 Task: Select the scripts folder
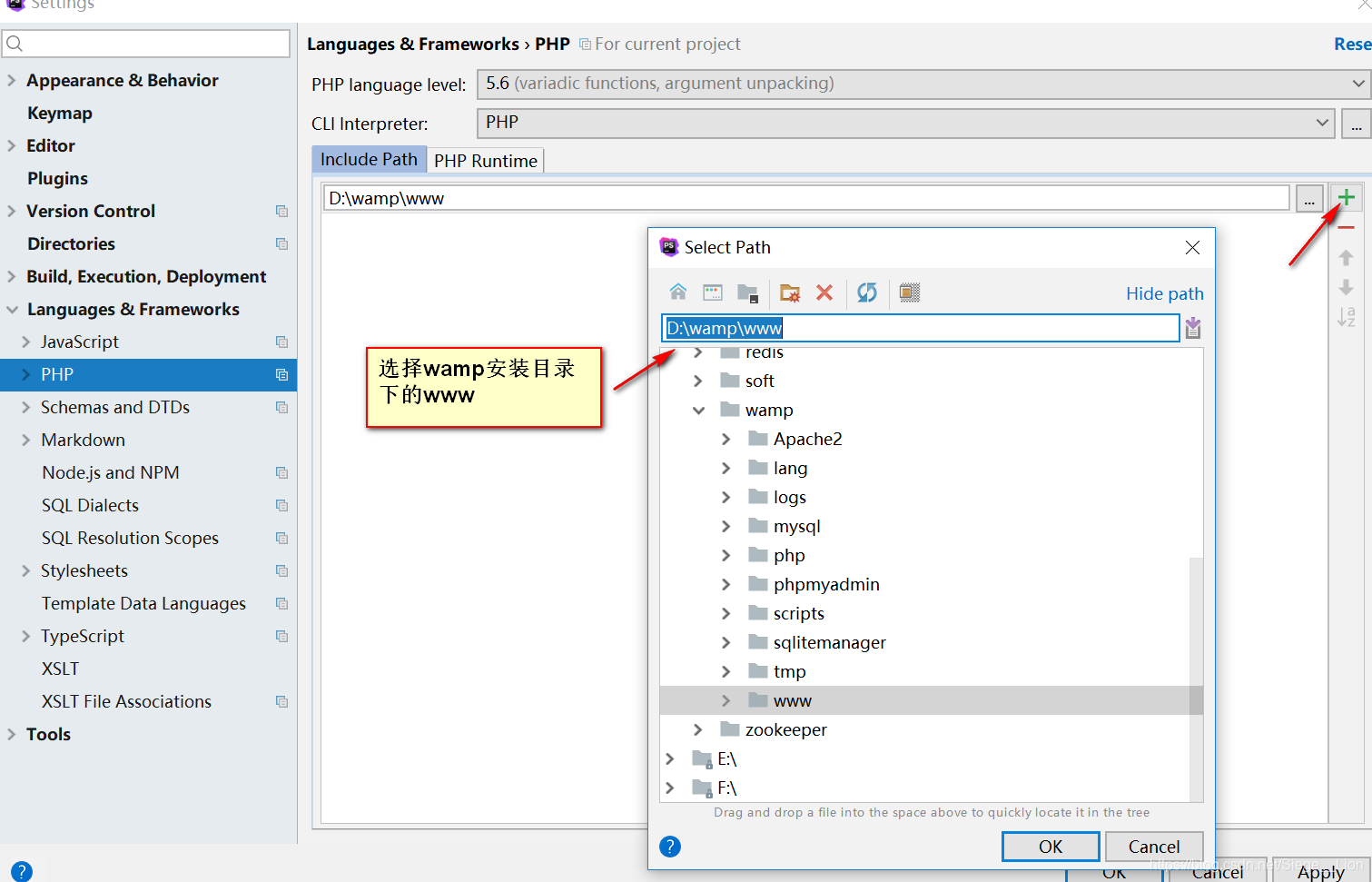click(x=798, y=613)
